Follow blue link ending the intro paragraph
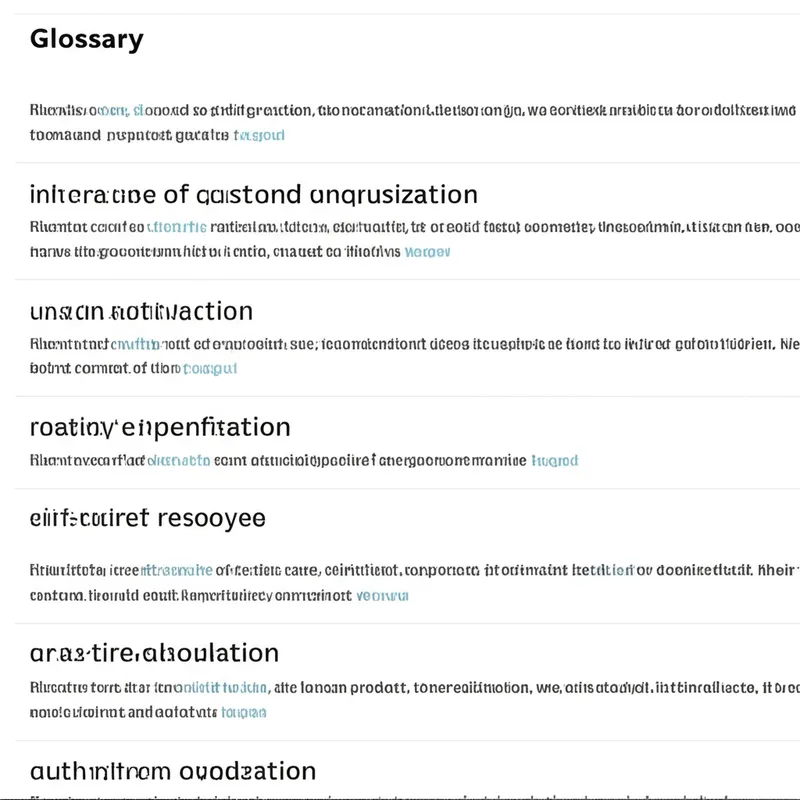 coord(259,134)
